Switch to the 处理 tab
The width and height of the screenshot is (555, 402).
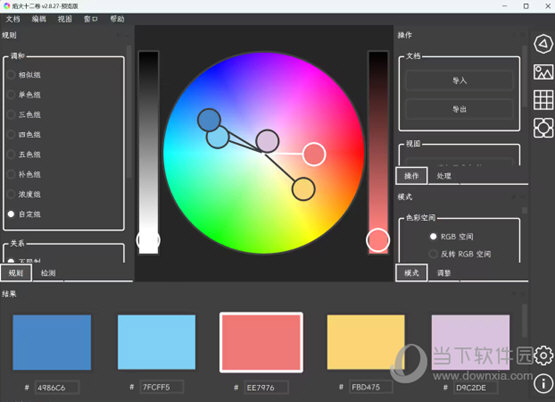444,176
